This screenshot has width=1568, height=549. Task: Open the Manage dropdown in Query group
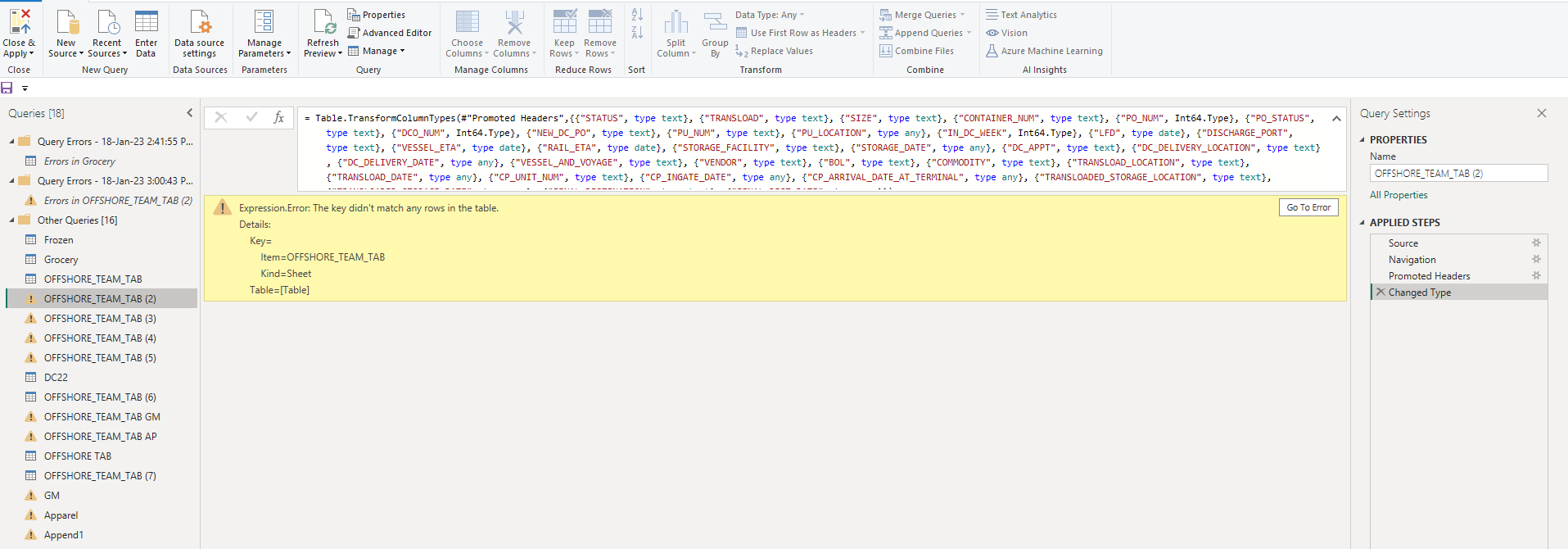(x=377, y=51)
